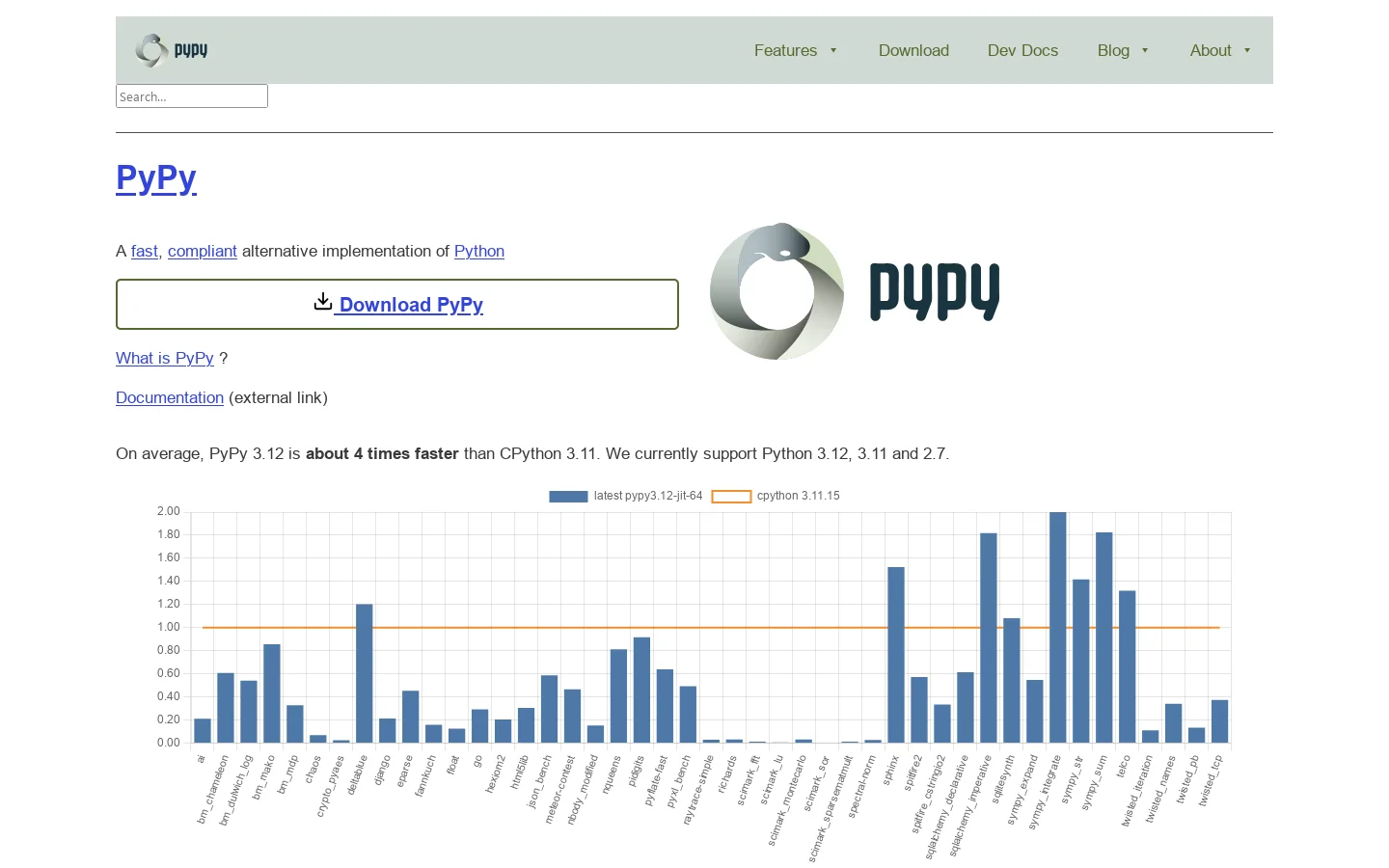Click the 'about 4 times faster' text
The height and width of the screenshot is (868, 1389).
click(382, 453)
